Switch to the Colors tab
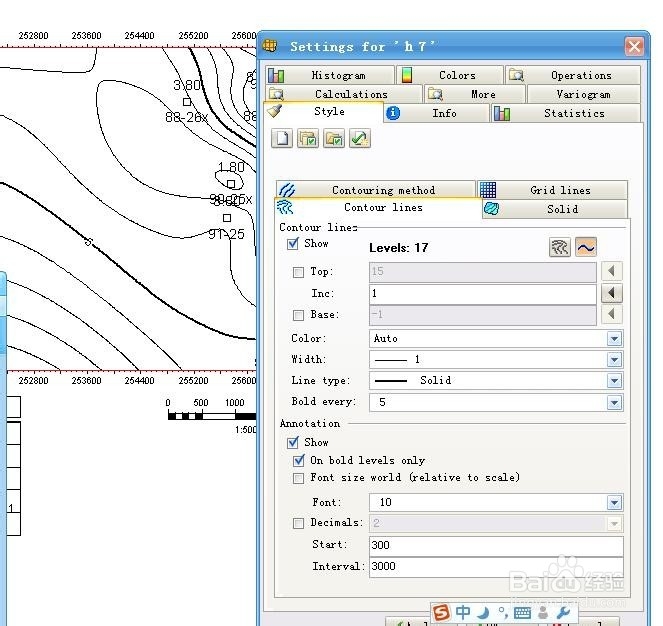Image resolution: width=663 pixels, height=626 pixels. coord(450,75)
